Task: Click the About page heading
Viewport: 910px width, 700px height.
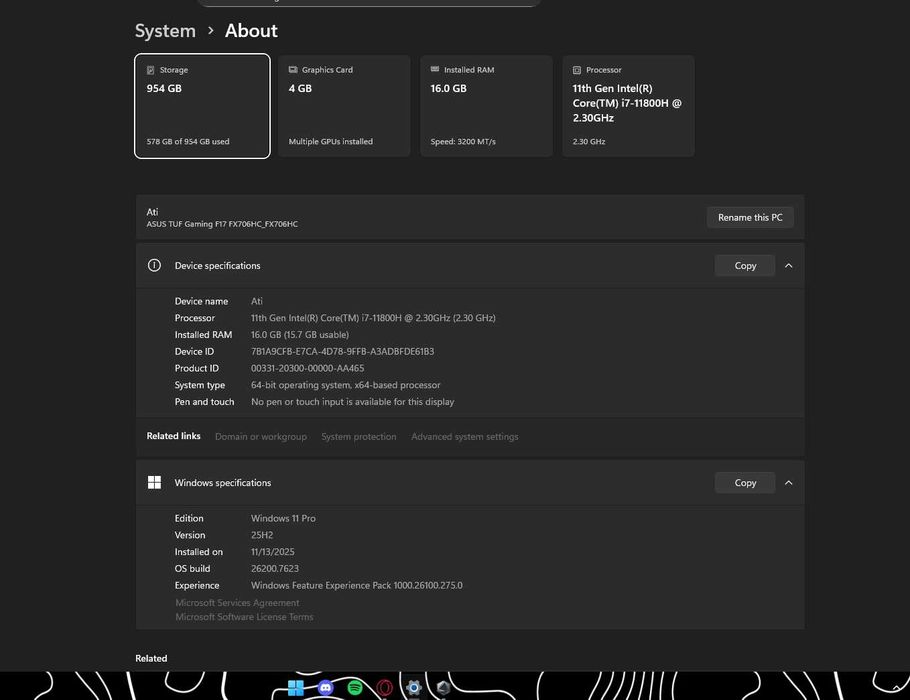Action: tap(251, 31)
